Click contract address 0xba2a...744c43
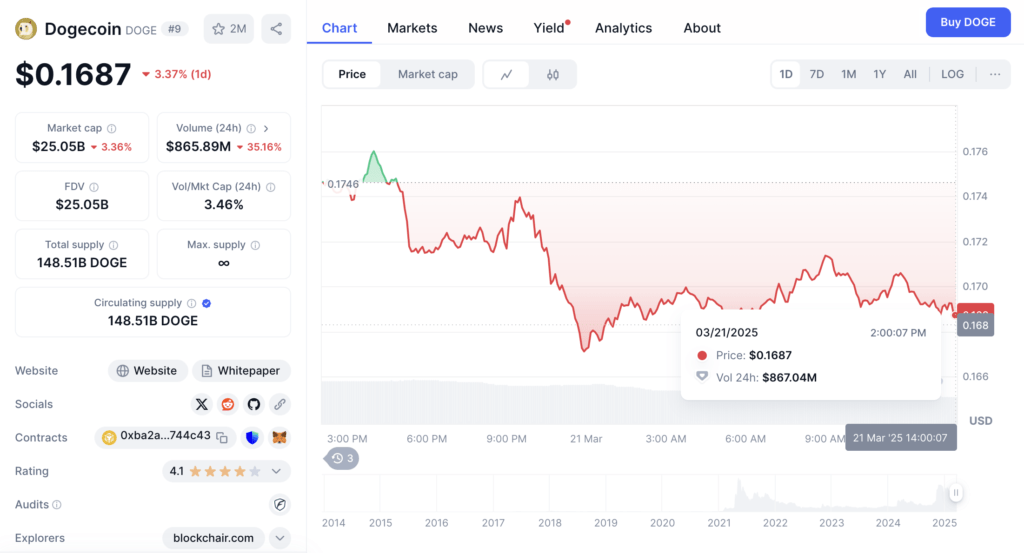This screenshot has width=1024, height=553. [165, 436]
